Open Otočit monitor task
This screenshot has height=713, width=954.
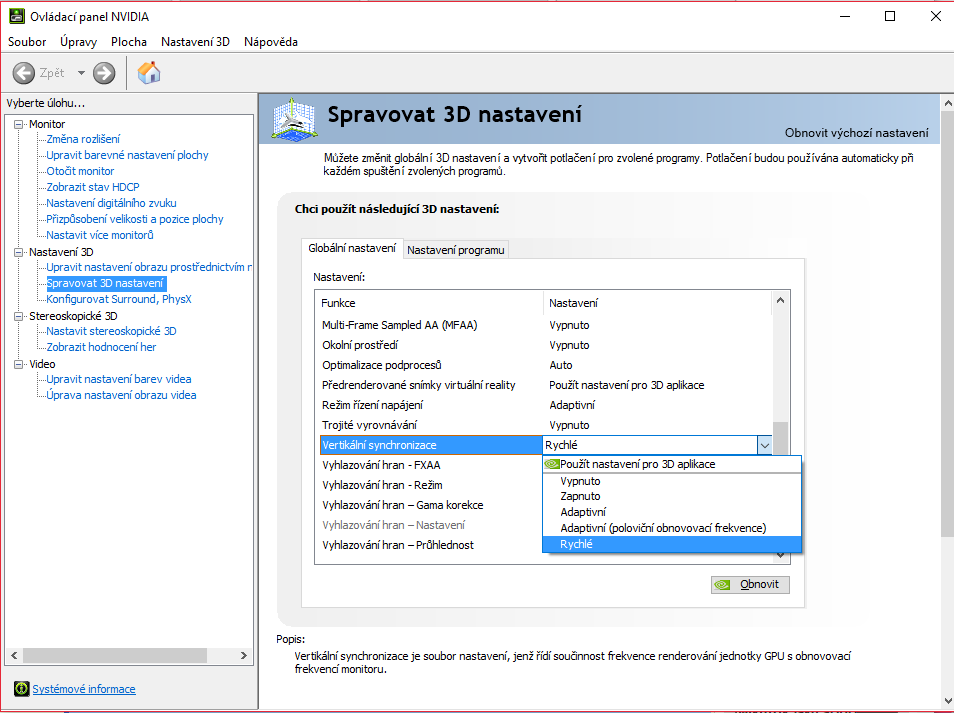tap(80, 171)
